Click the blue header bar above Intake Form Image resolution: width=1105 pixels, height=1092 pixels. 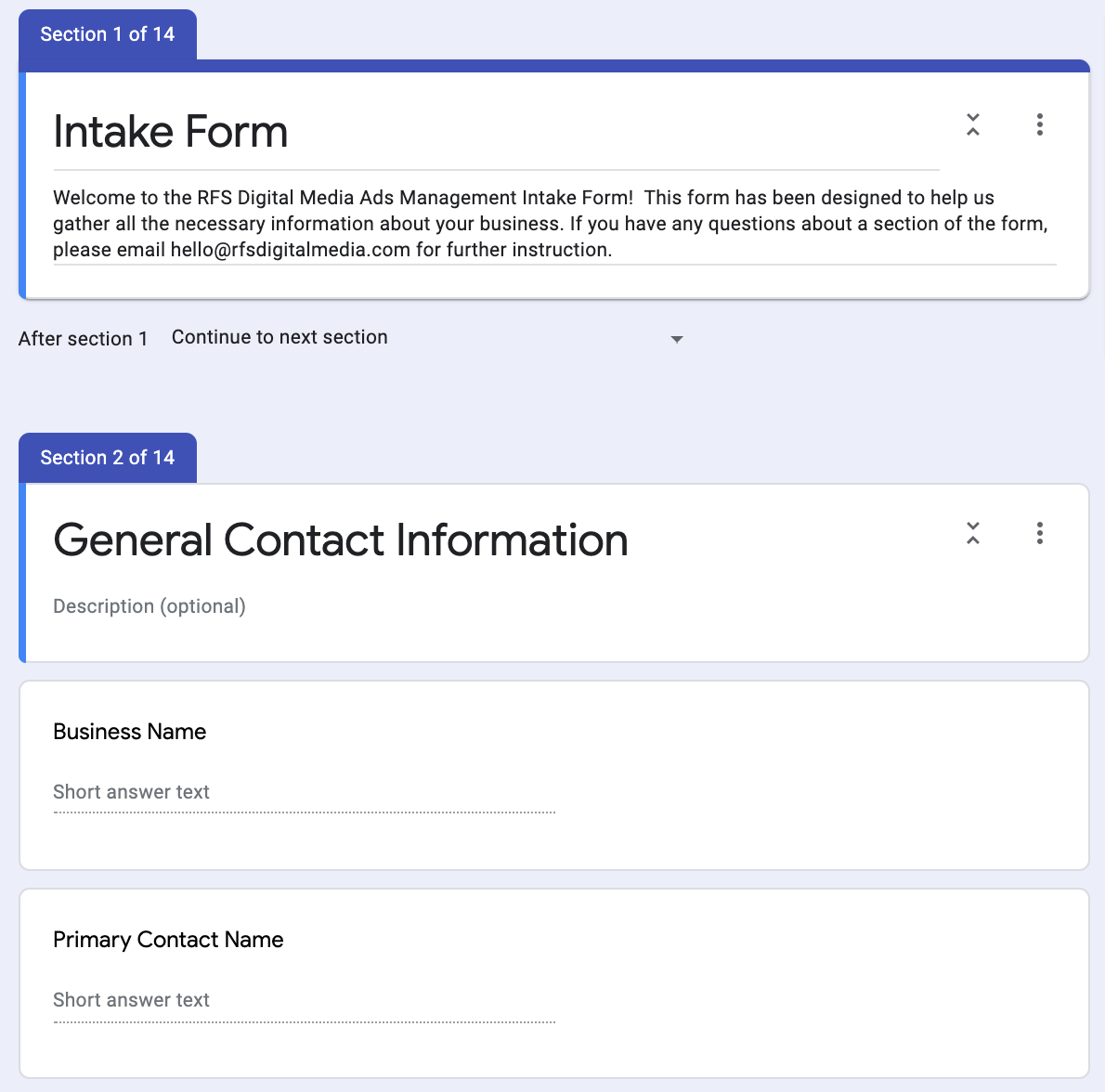coord(641,66)
